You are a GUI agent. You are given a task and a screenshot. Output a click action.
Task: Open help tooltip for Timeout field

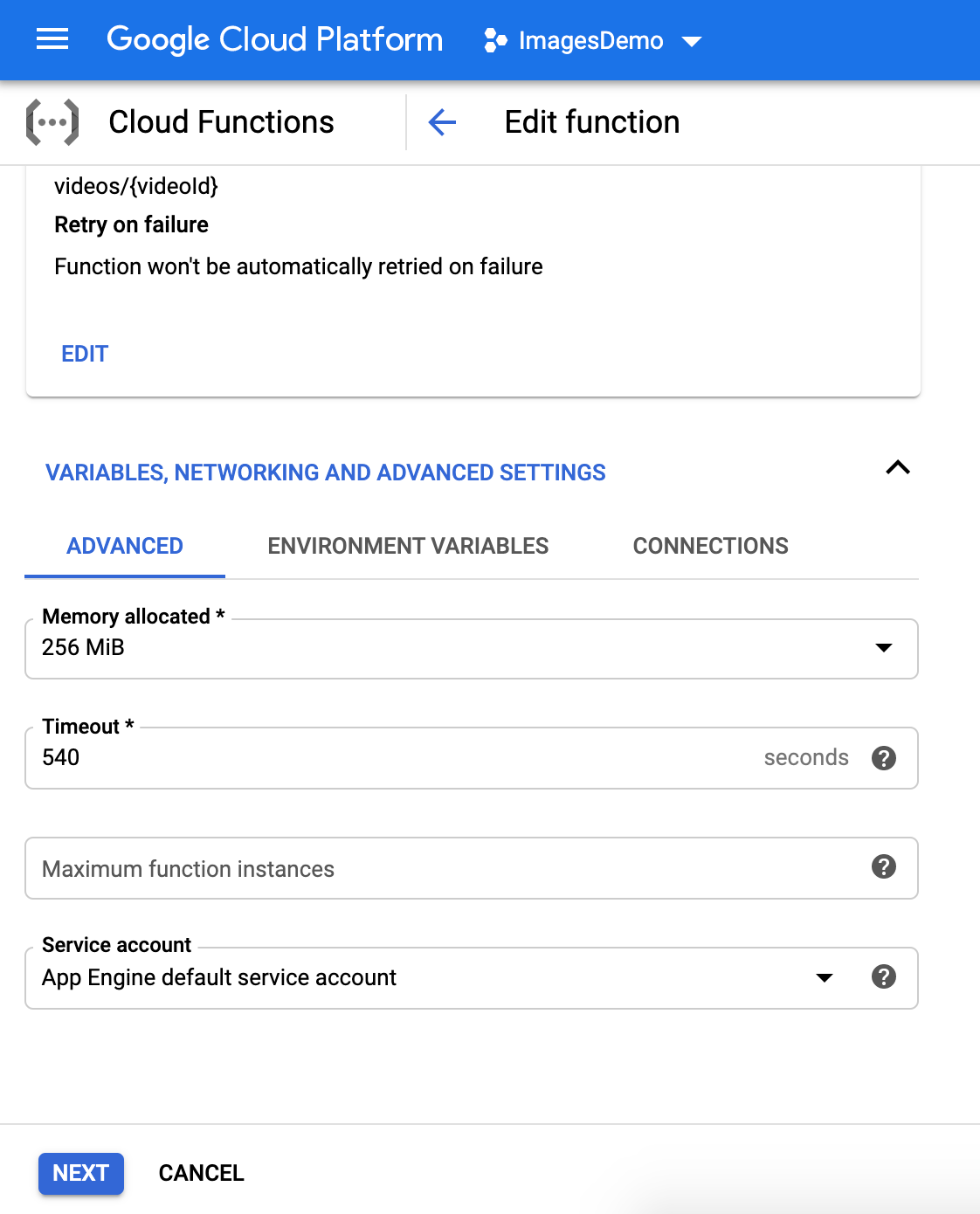click(x=884, y=758)
